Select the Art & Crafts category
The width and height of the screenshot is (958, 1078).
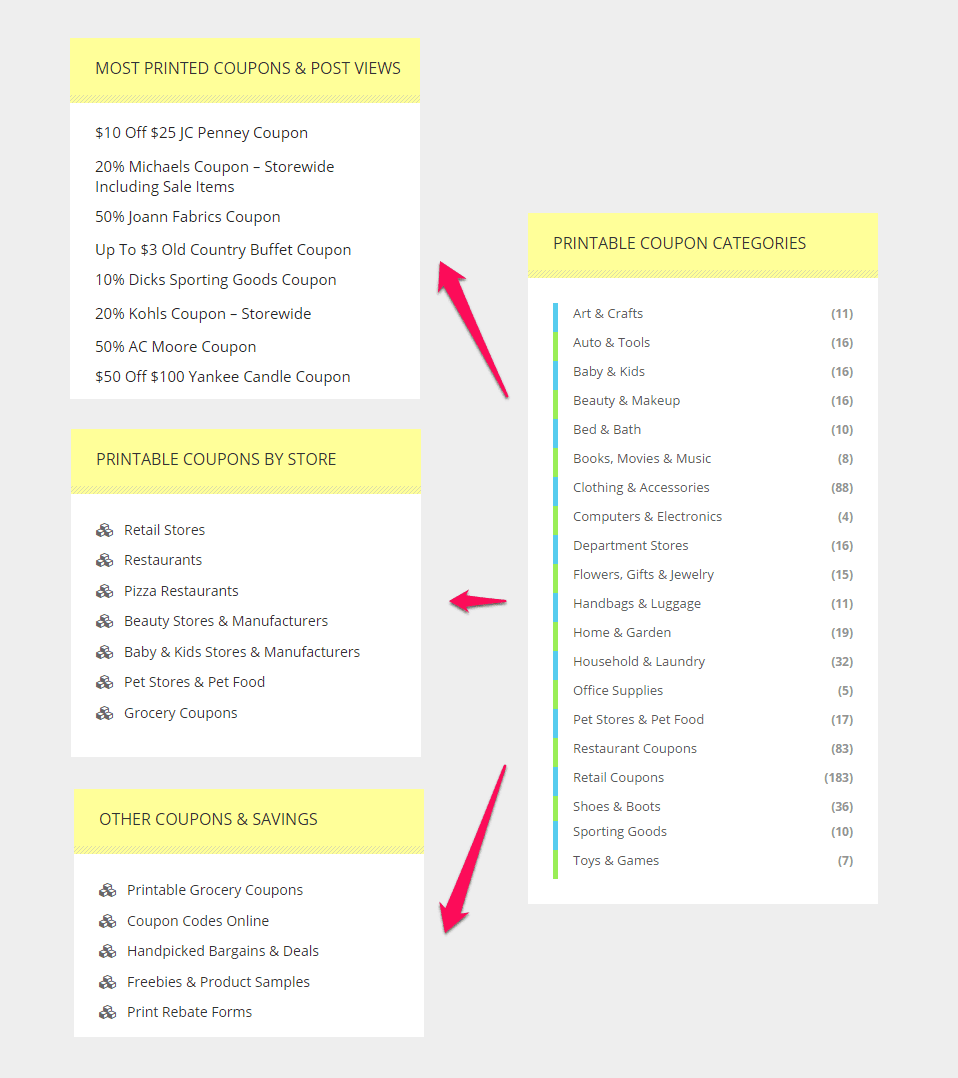pos(607,314)
